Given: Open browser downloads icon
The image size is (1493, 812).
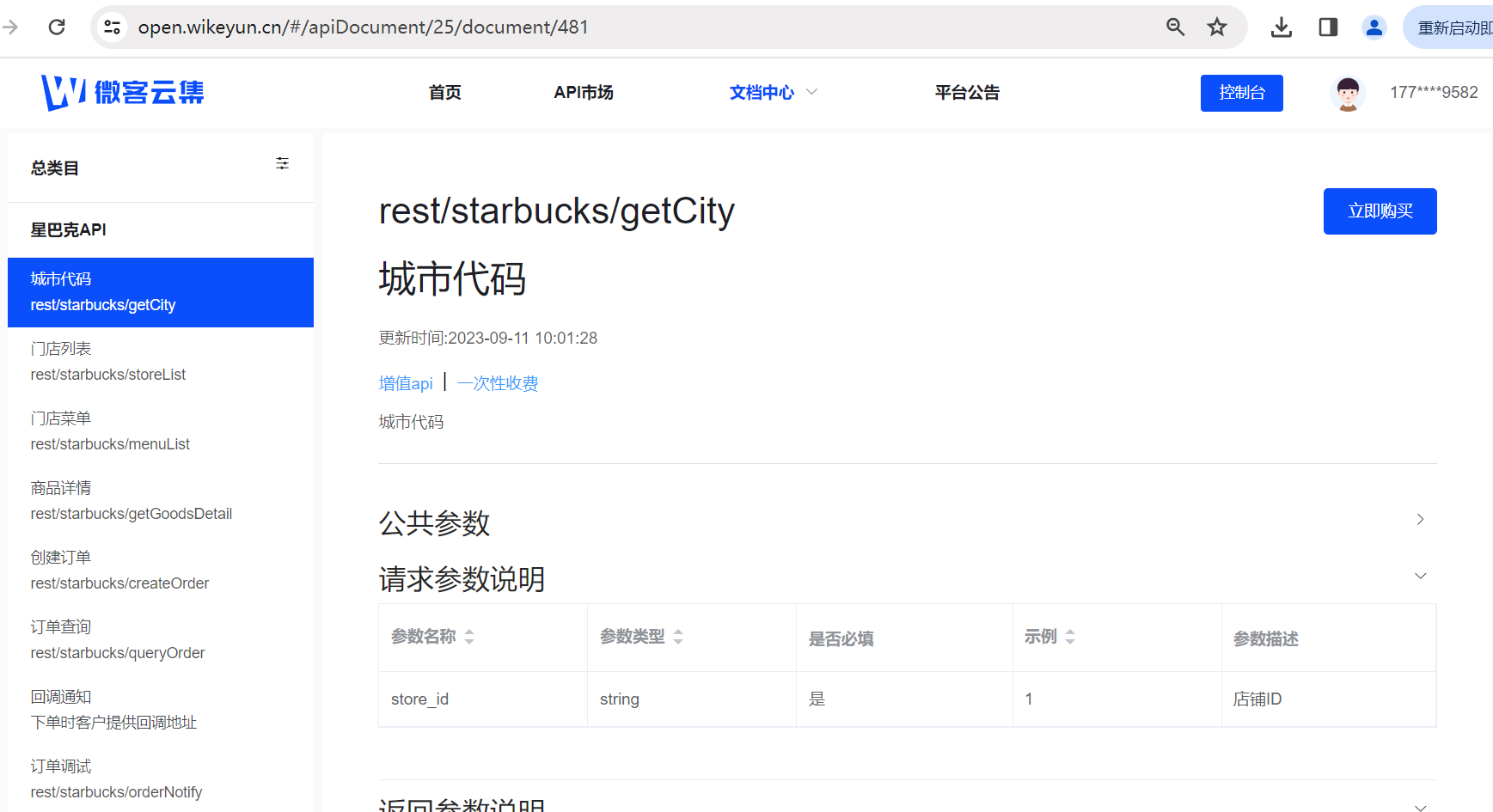Looking at the screenshot, I should 1282,27.
